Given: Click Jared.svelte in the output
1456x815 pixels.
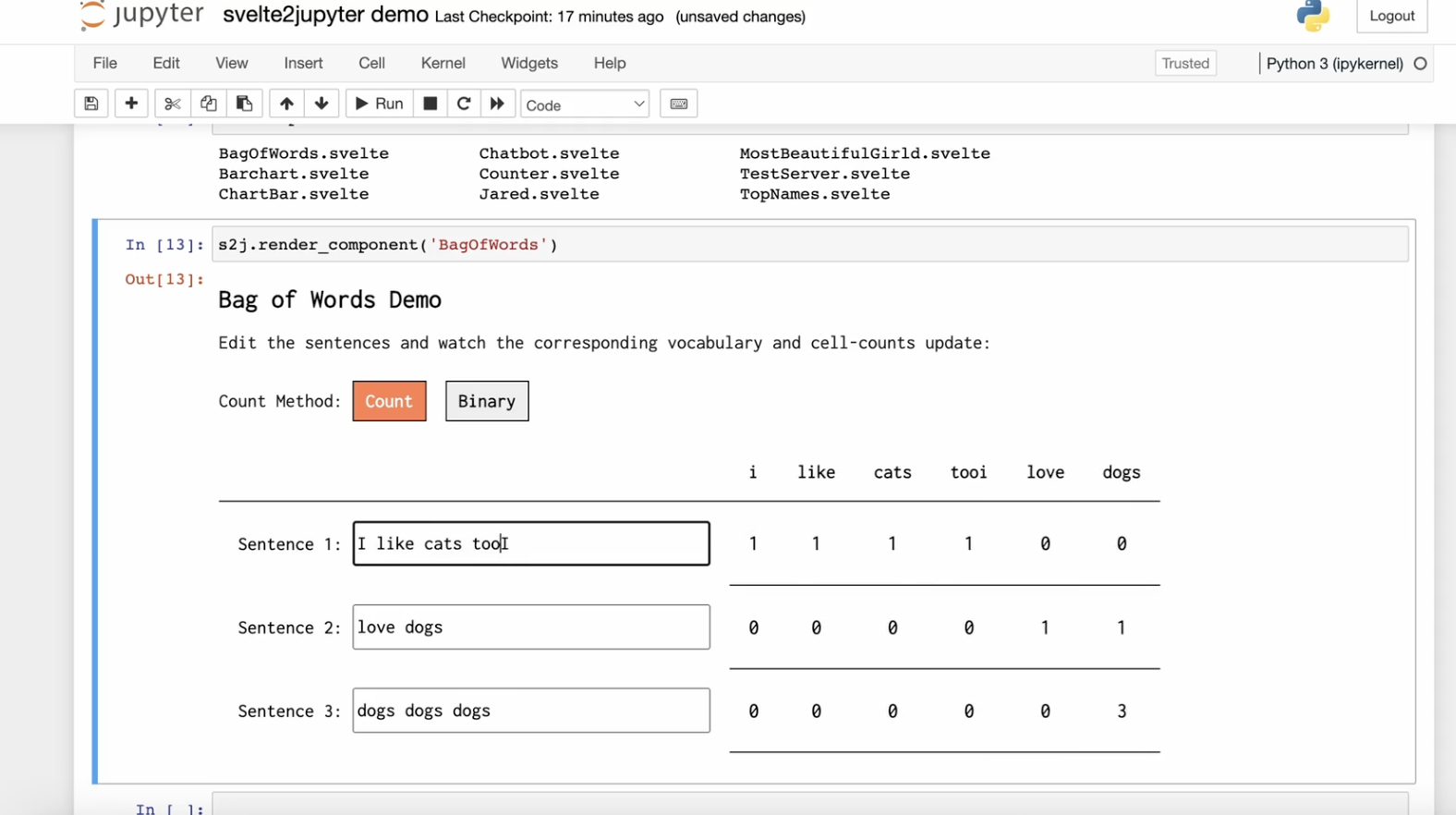Looking at the screenshot, I should [x=539, y=194].
